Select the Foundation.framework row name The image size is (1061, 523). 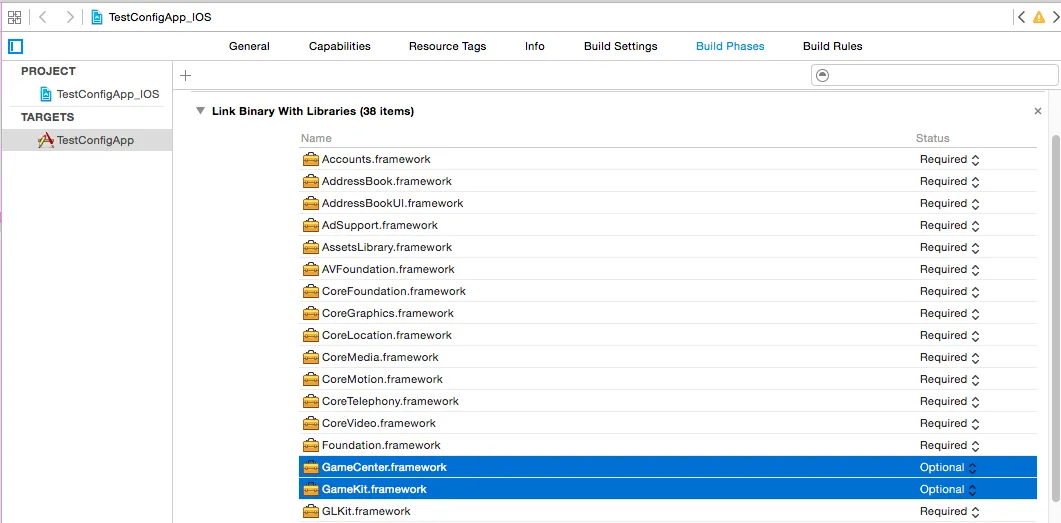[x=381, y=445]
